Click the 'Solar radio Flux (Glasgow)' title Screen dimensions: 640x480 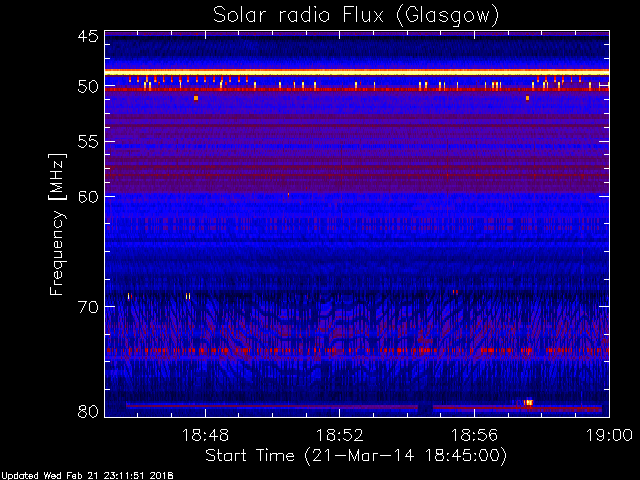click(x=356, y=16)
